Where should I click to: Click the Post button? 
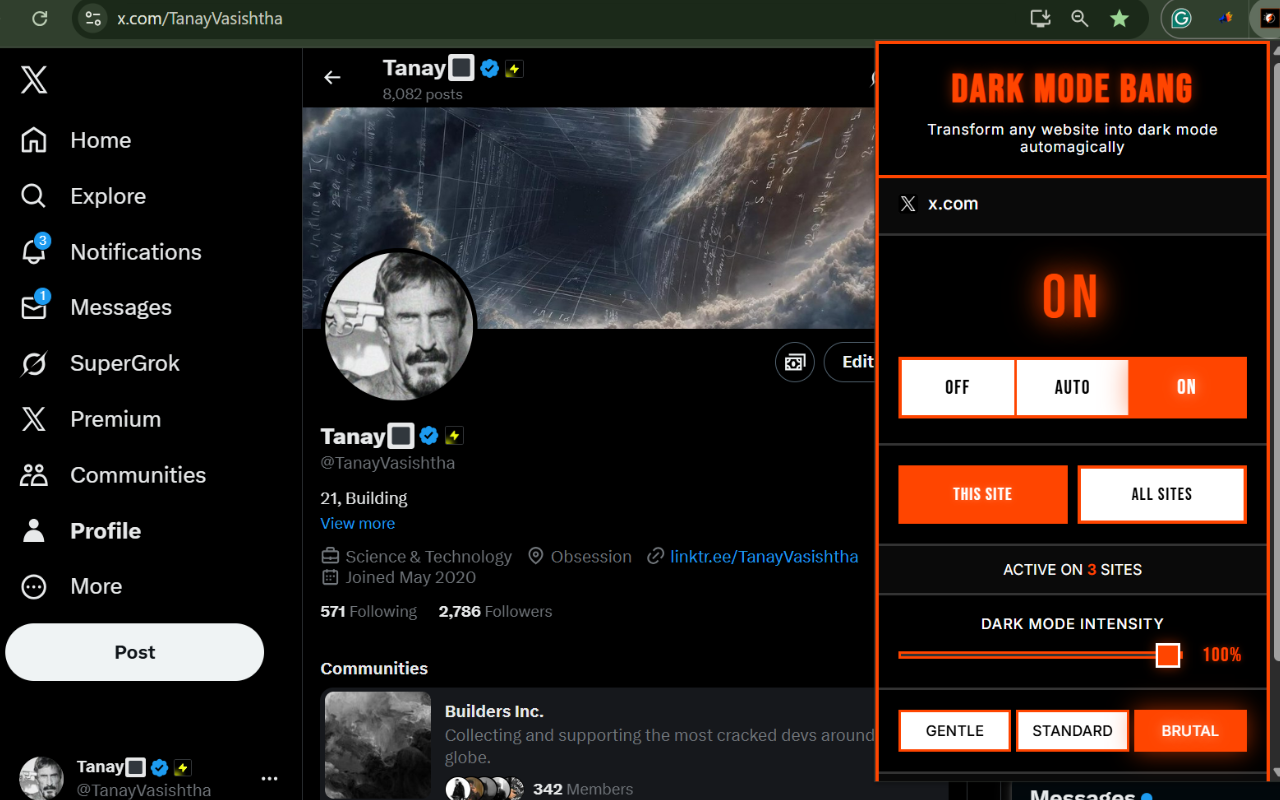(135, 652)
